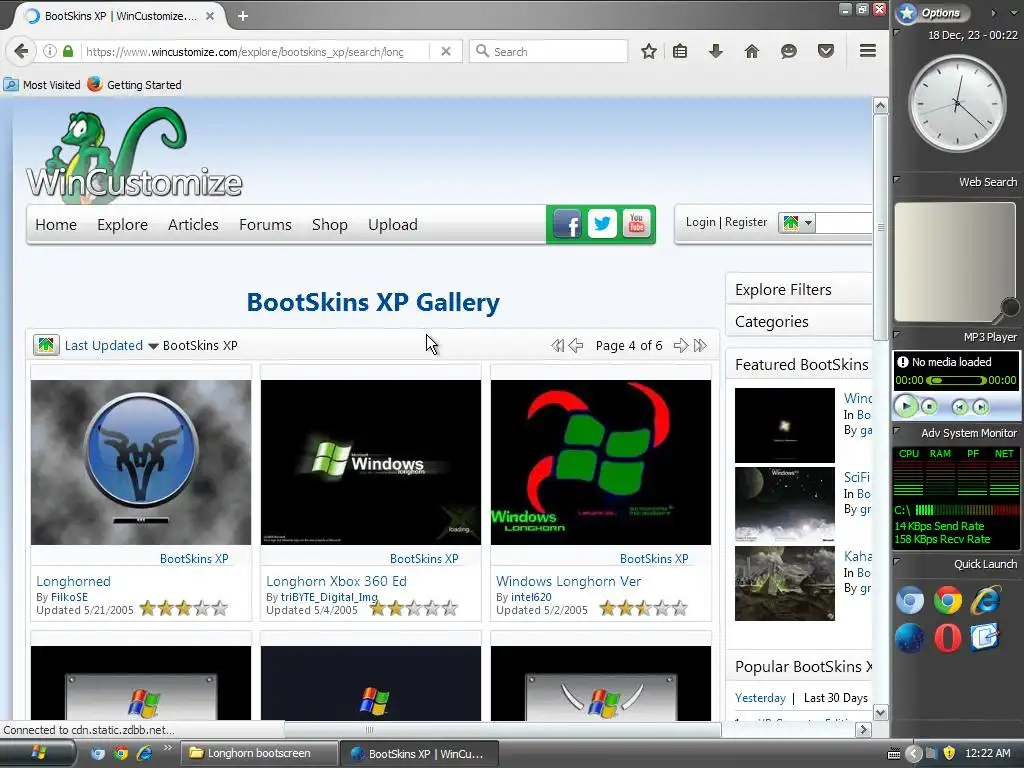Open author FilkoSE profile link
This screenshot has height=768, width=1024.
69,597
